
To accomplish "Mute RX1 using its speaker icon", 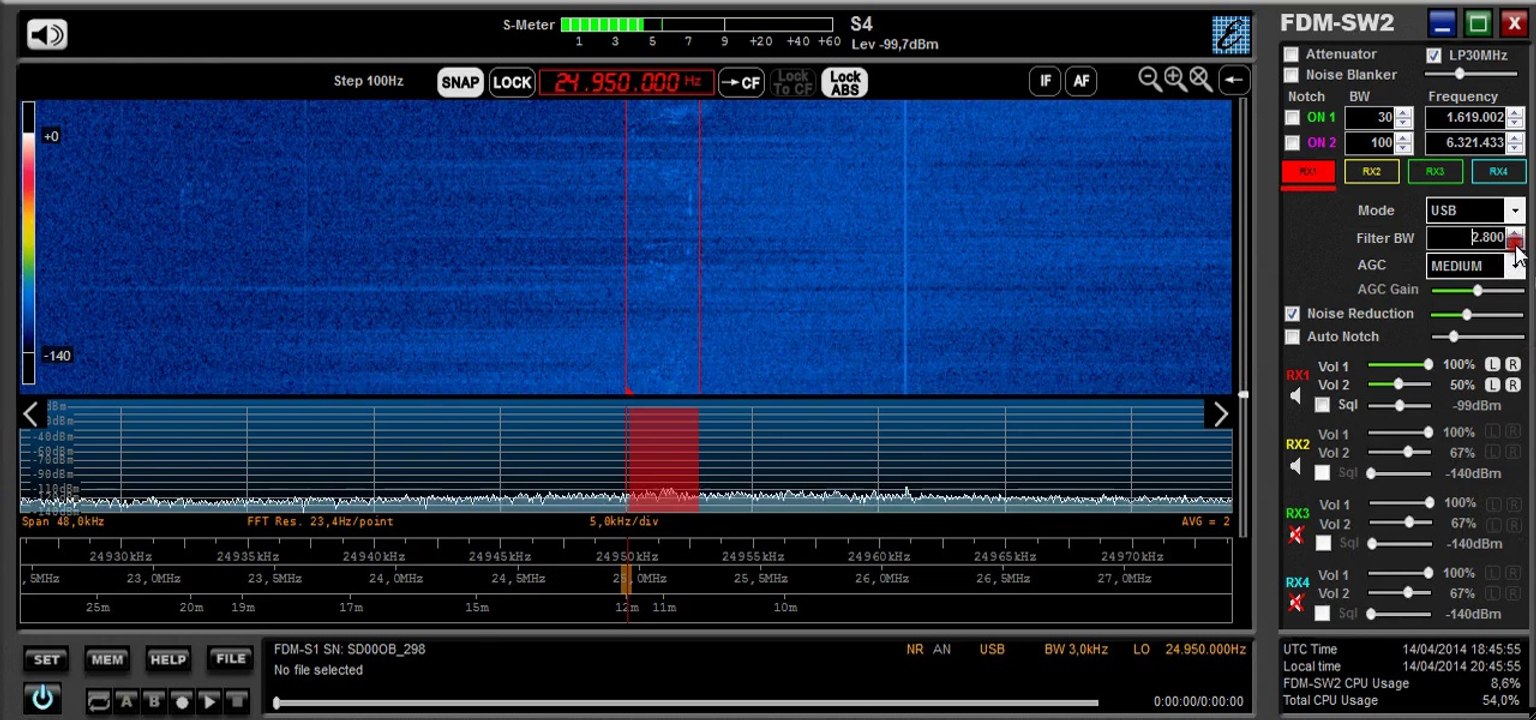I will tap(1296, 396).
